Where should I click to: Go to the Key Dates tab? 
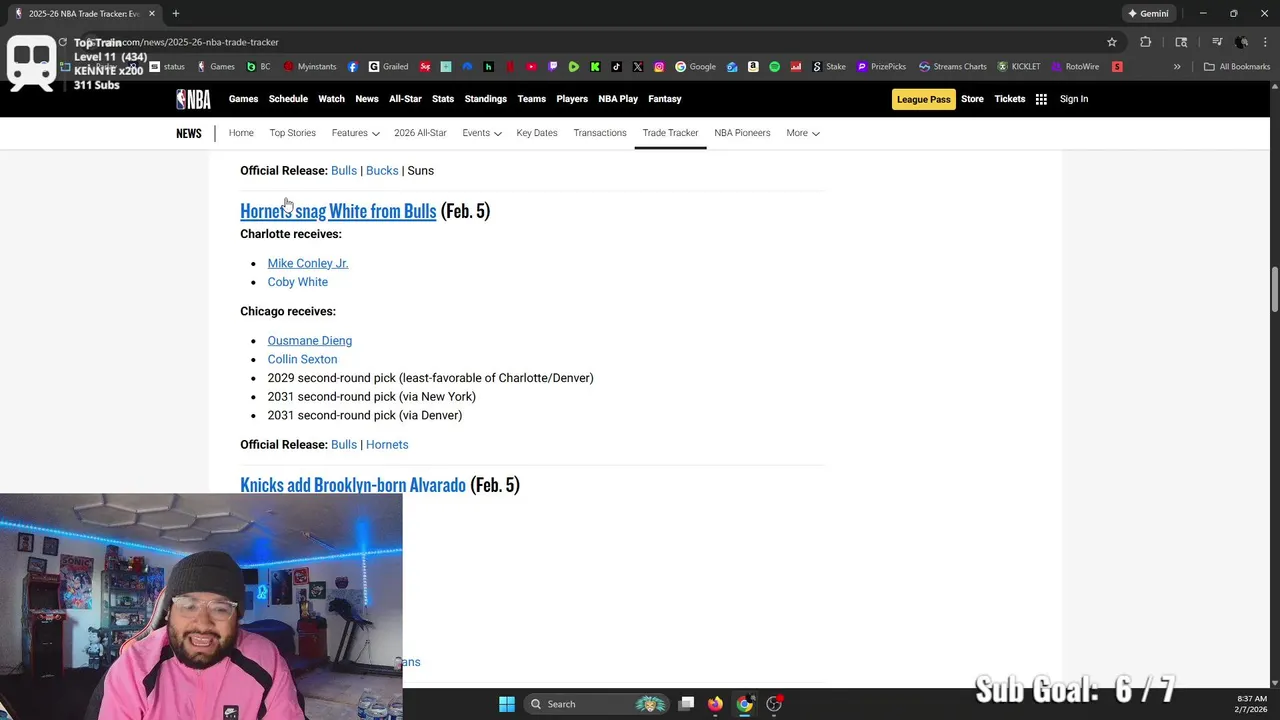coord(537,133)
